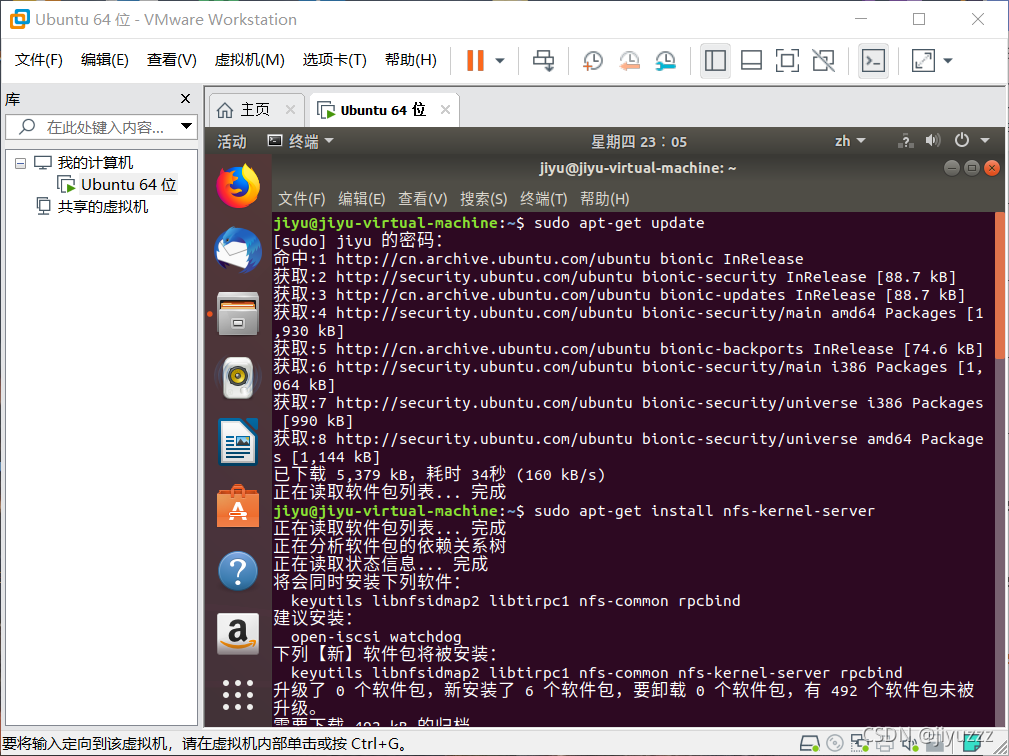Close the 库 library panel
1009x756 pixels.
(x=185, y=98)
